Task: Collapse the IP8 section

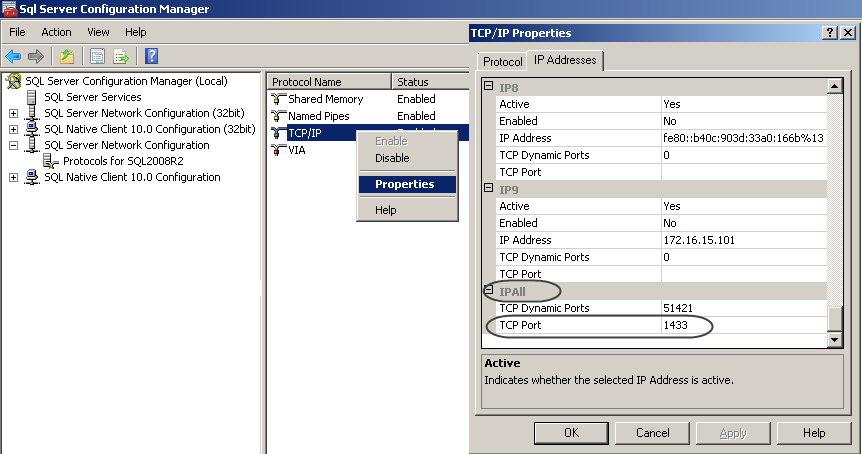Action: [x=488, y=86]
